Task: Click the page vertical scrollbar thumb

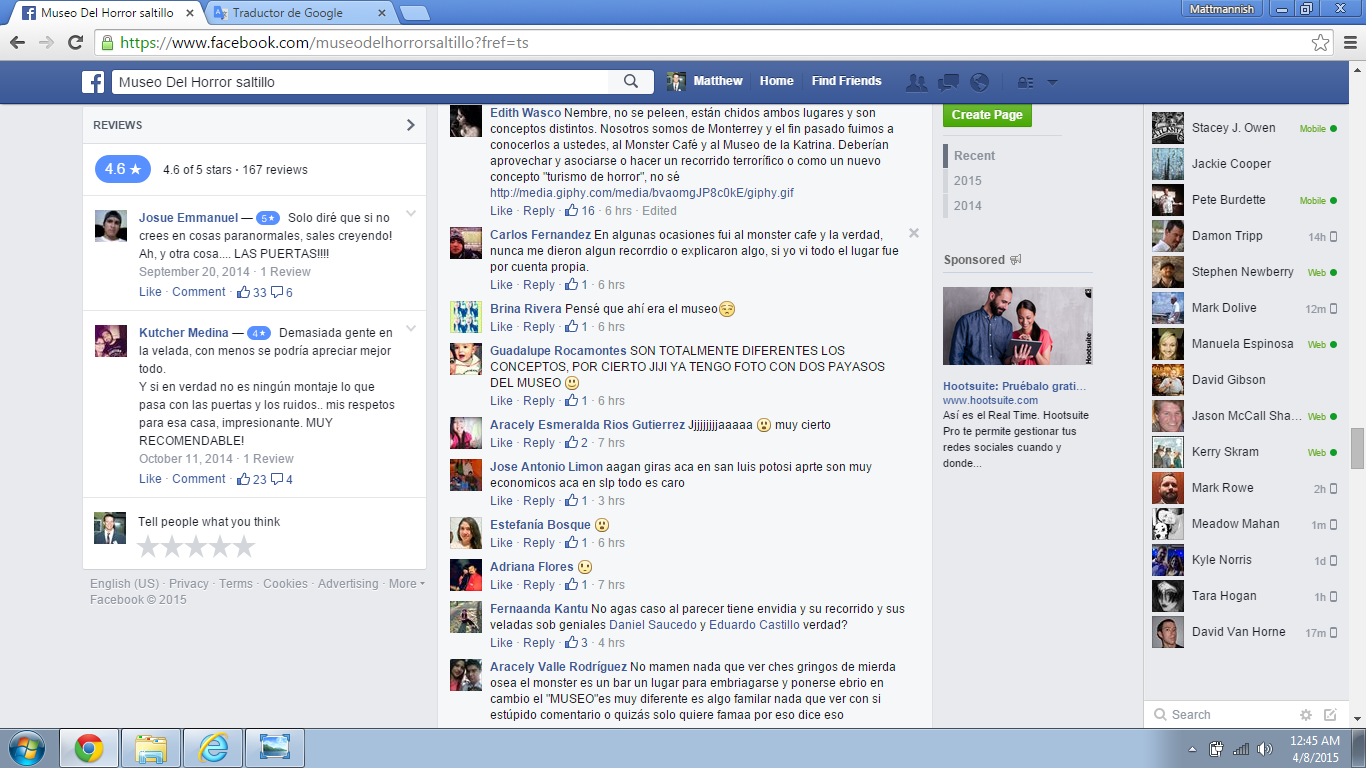Action: (1357, 449)
